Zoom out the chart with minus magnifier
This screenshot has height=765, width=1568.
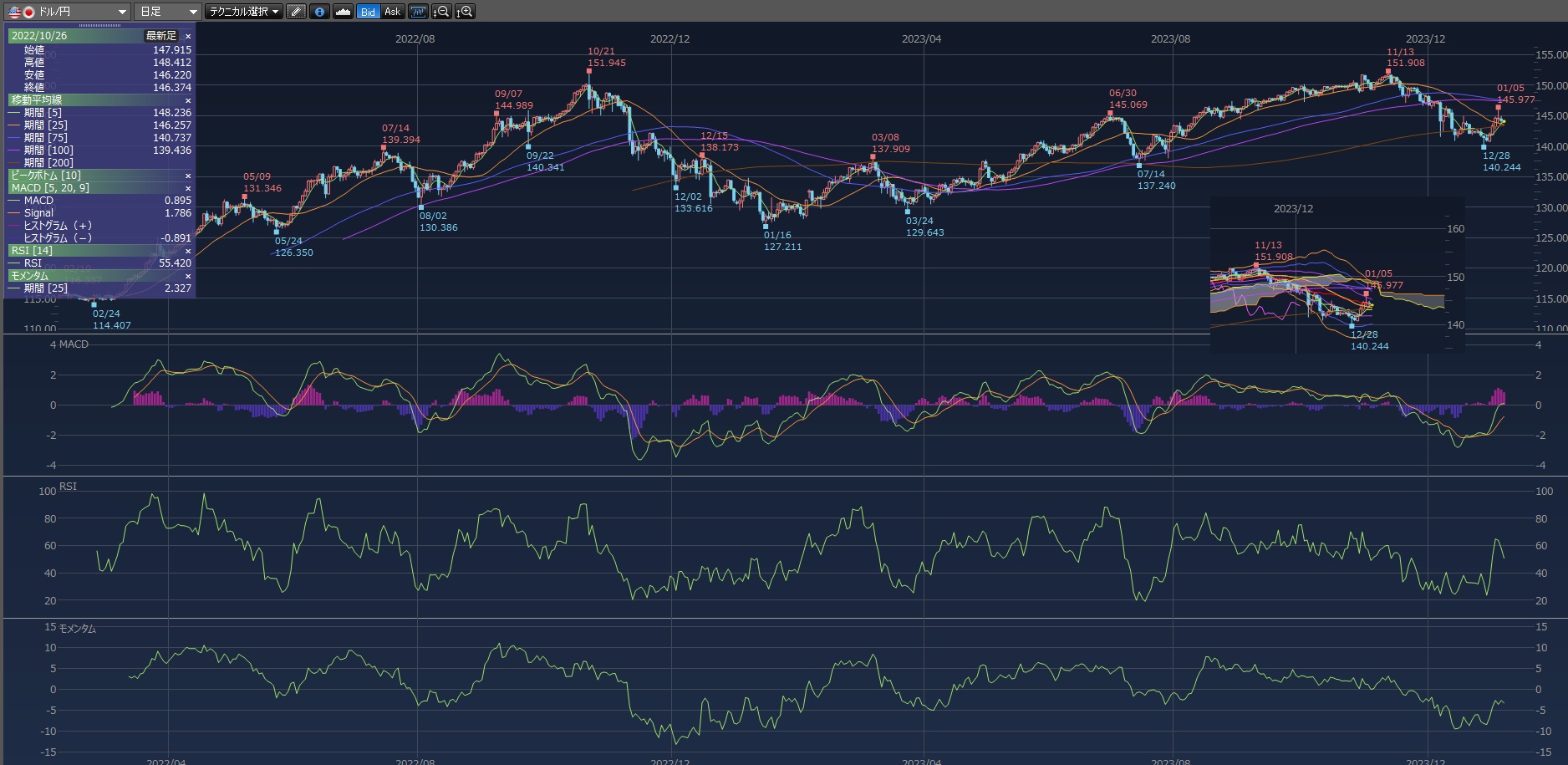(441, 12)
